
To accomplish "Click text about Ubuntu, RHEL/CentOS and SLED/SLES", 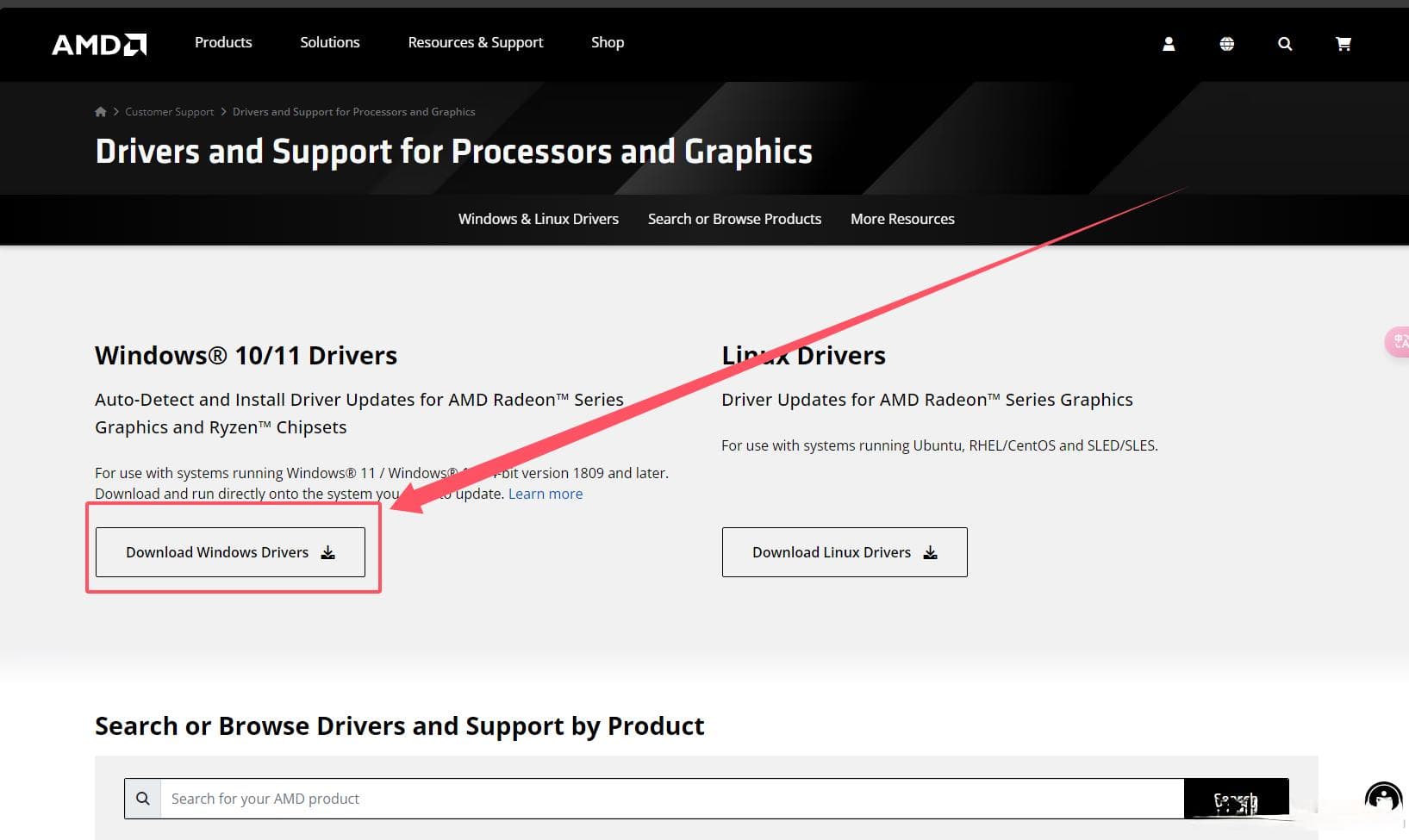I will point(939,445).
